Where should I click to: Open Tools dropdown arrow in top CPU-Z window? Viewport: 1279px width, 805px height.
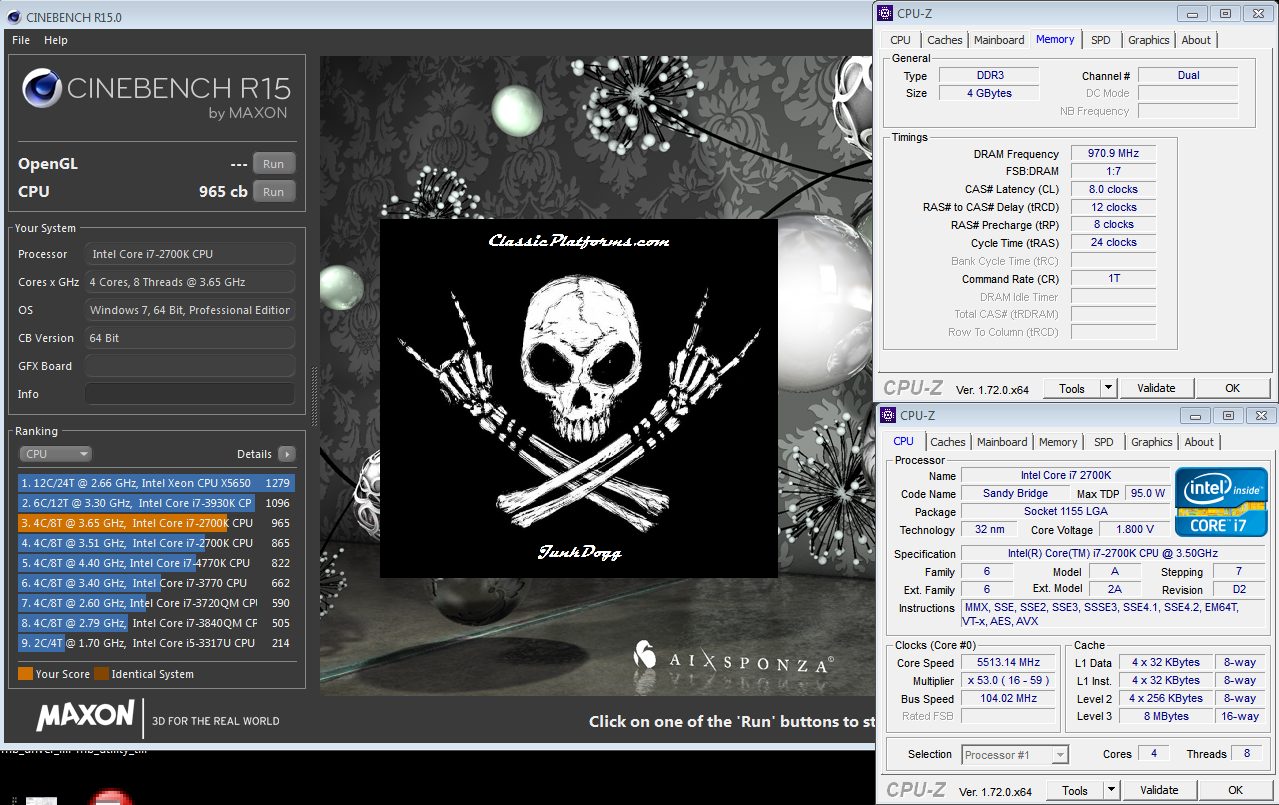1108,388
